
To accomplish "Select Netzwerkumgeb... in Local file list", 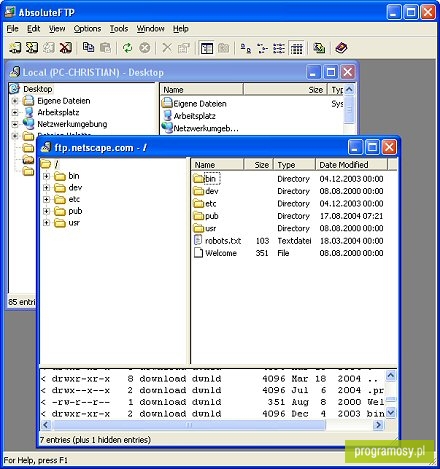I will [x=206, y=128].
